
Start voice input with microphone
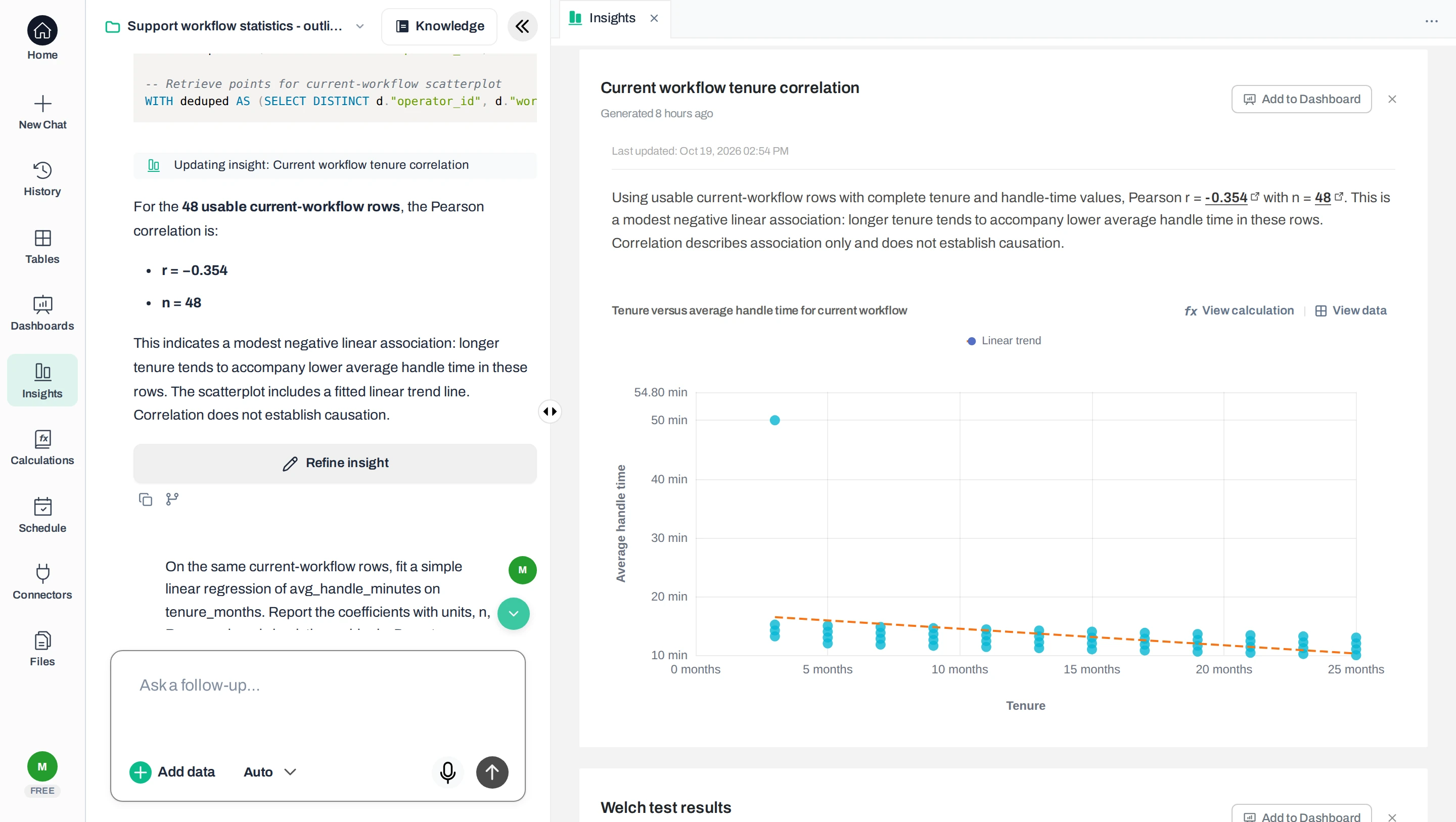(447, 772)
